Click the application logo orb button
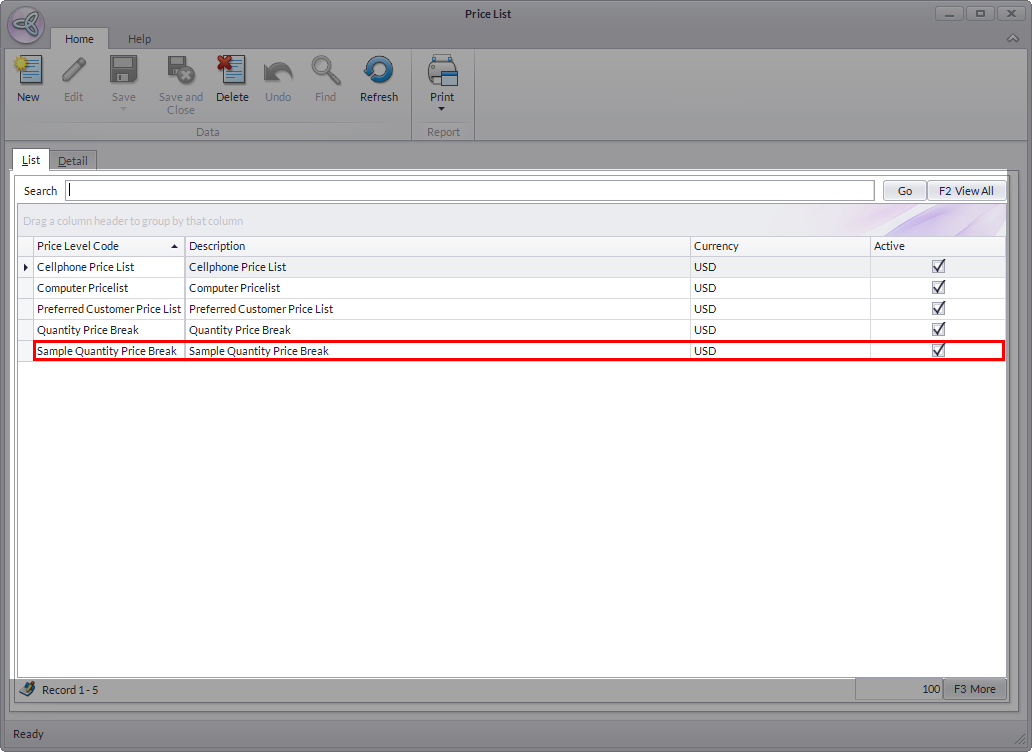1032x752 pixels. [x=27, y=26]
